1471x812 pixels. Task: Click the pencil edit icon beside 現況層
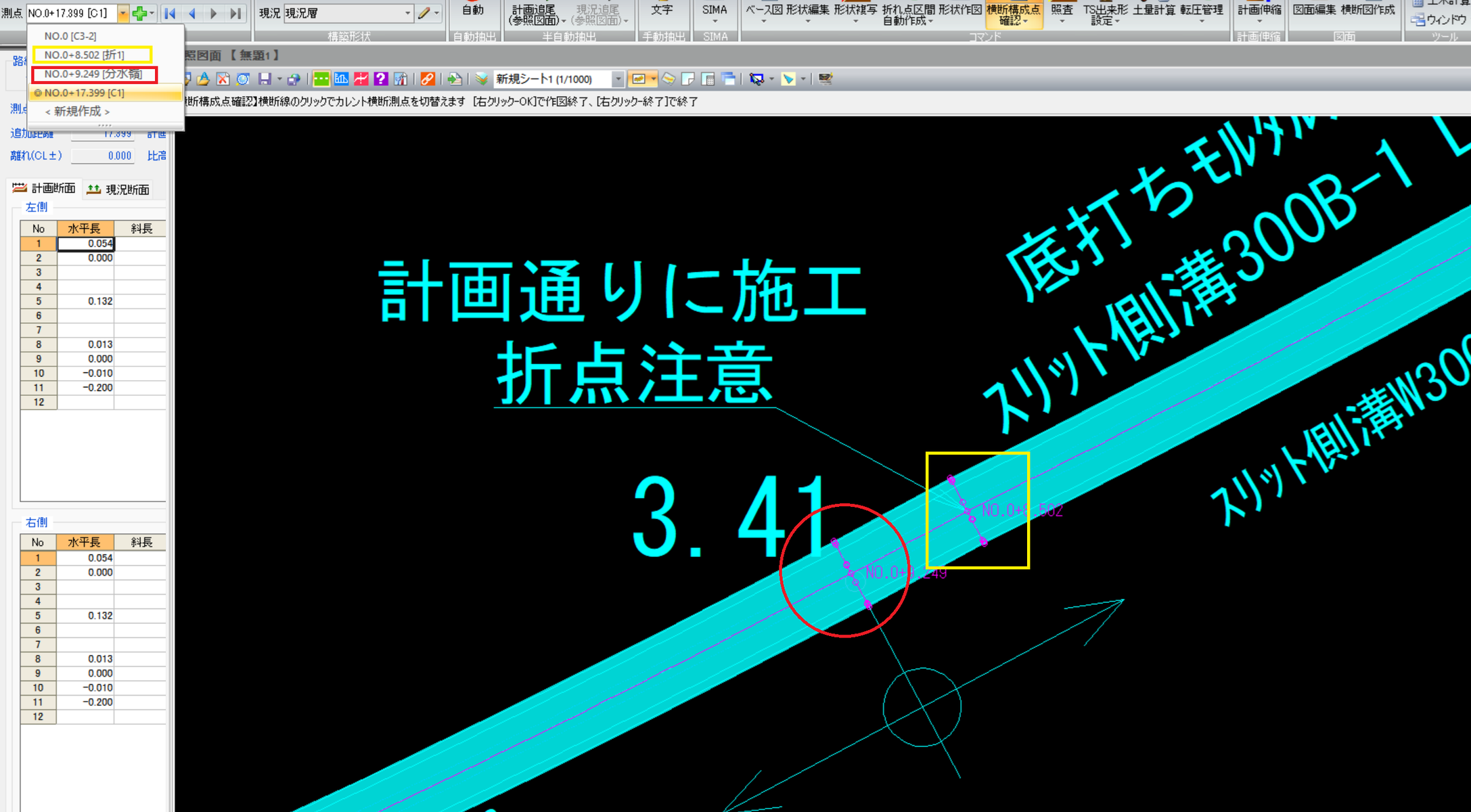pos(424,13)
